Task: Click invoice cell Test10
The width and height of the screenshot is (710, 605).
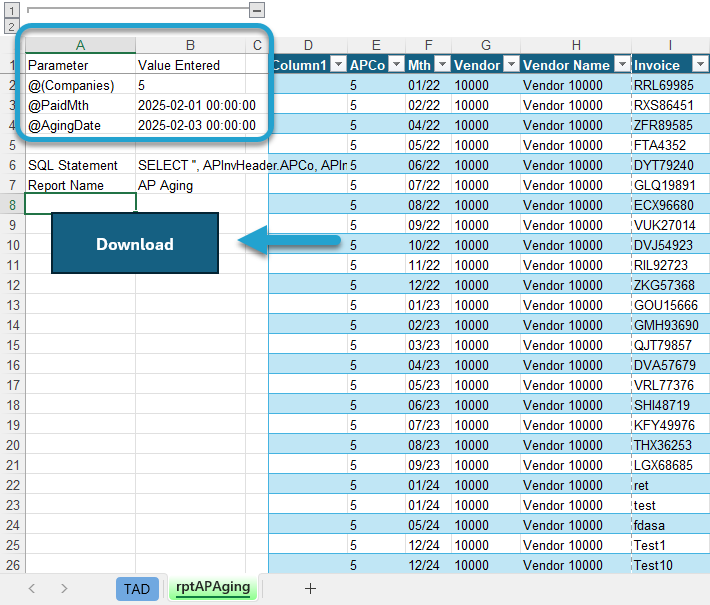Action: coord(670,565)
